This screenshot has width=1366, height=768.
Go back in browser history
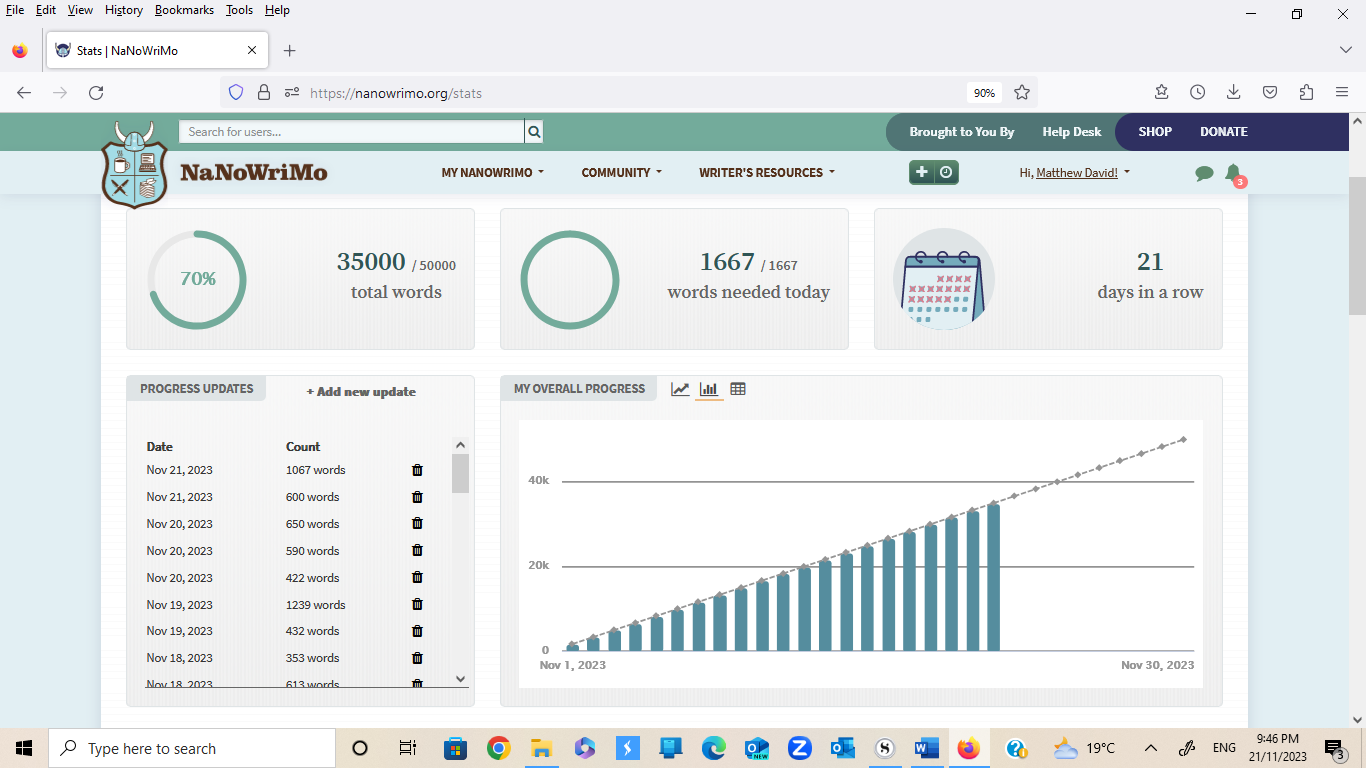click(24, 92)
